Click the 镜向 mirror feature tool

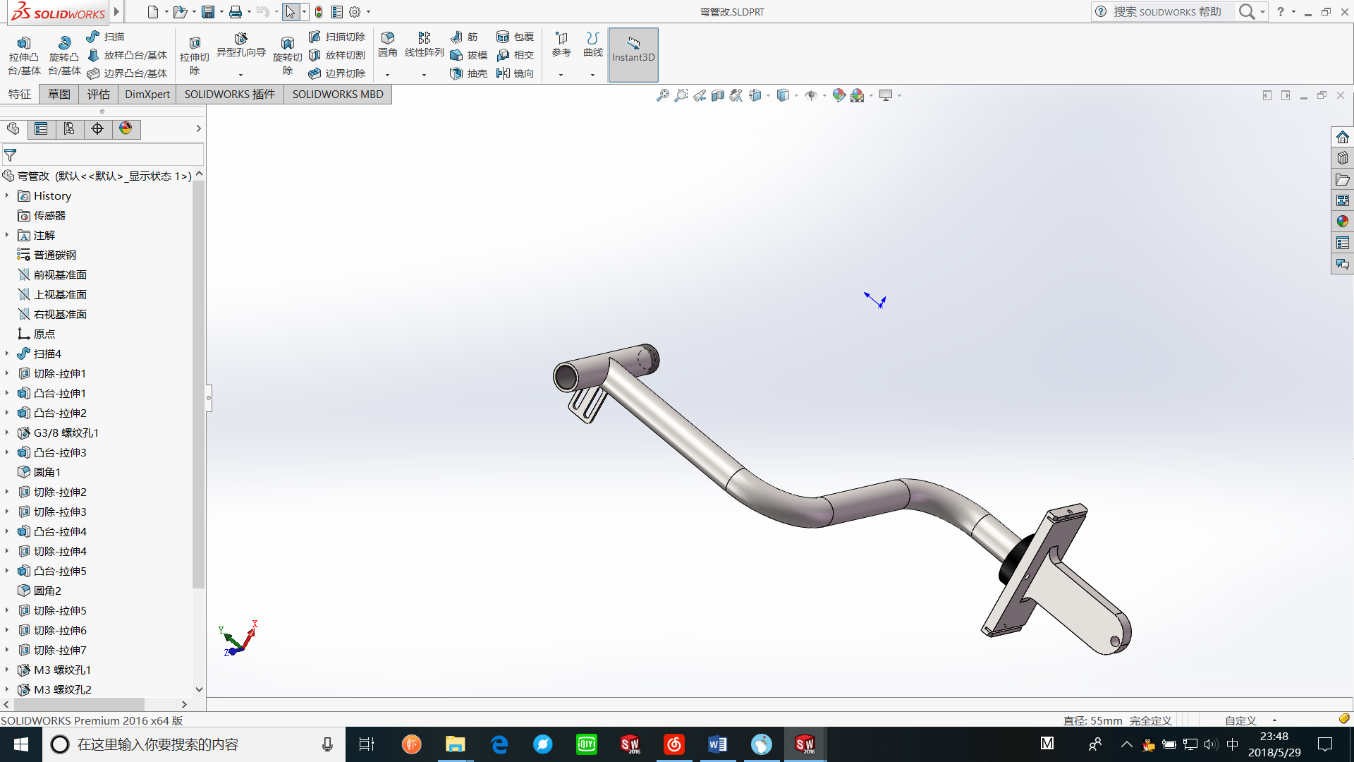(515, 73)
